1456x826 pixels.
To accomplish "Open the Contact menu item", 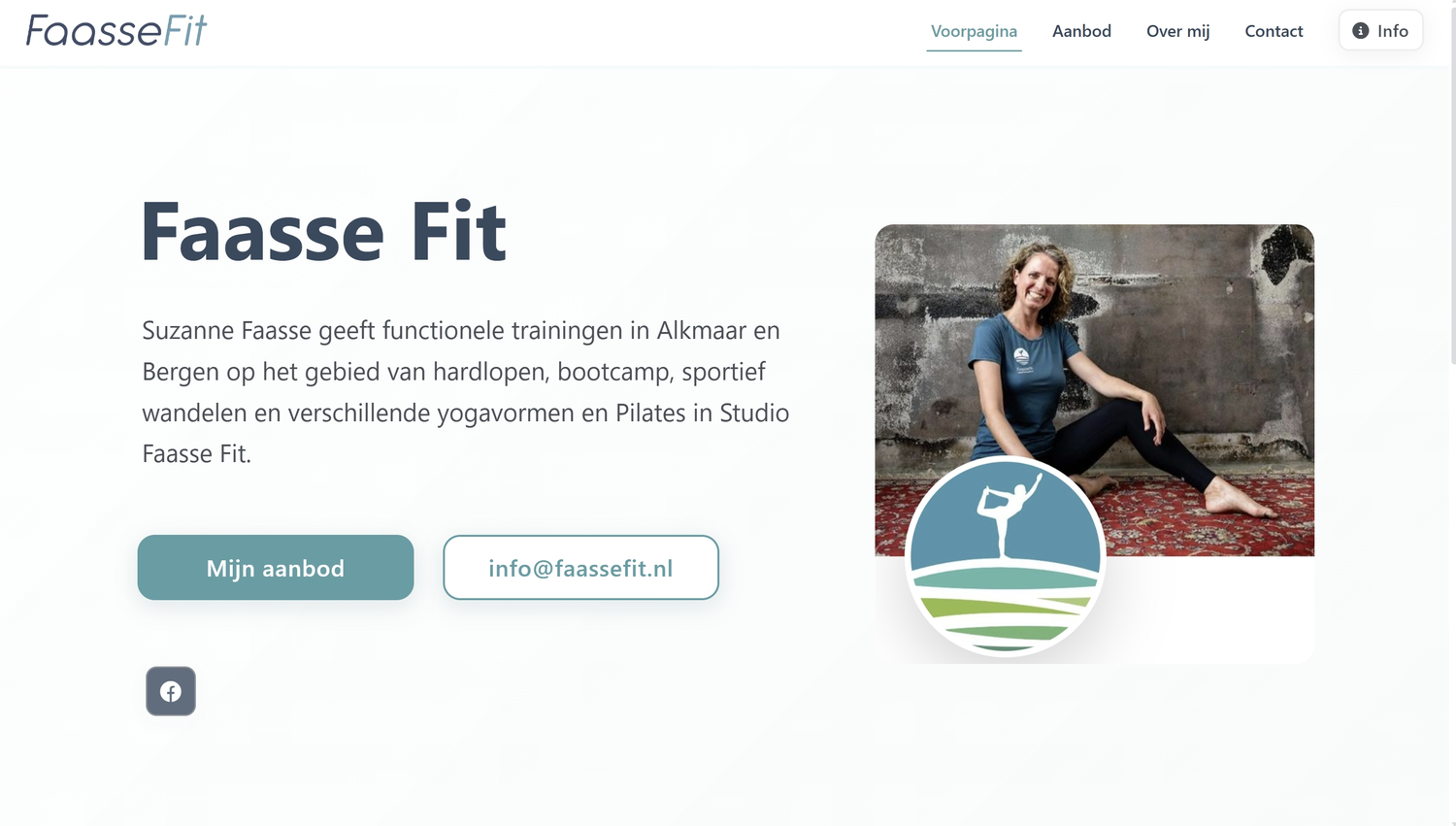I will click(1274, 31).
